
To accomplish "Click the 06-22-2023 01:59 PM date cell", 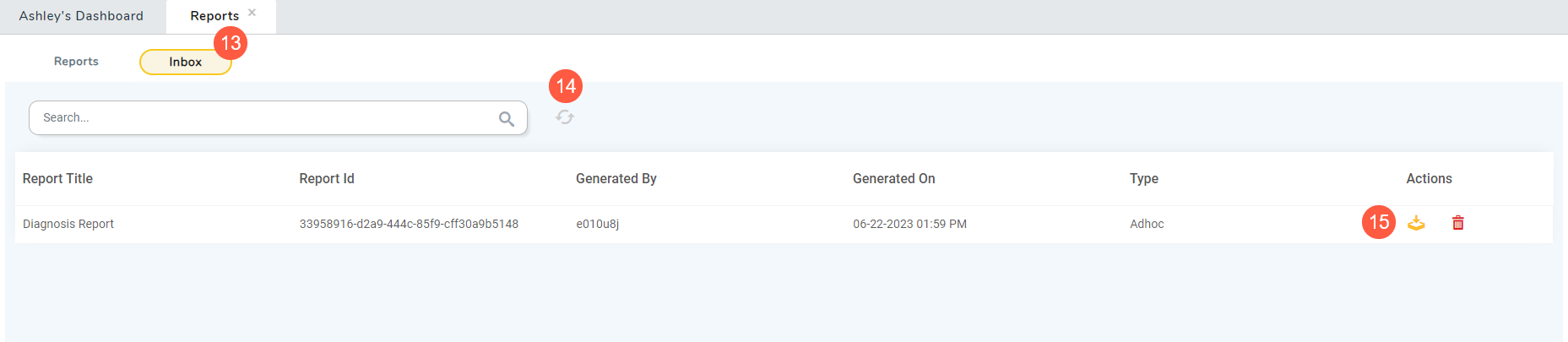I will [x=909, y=224].
